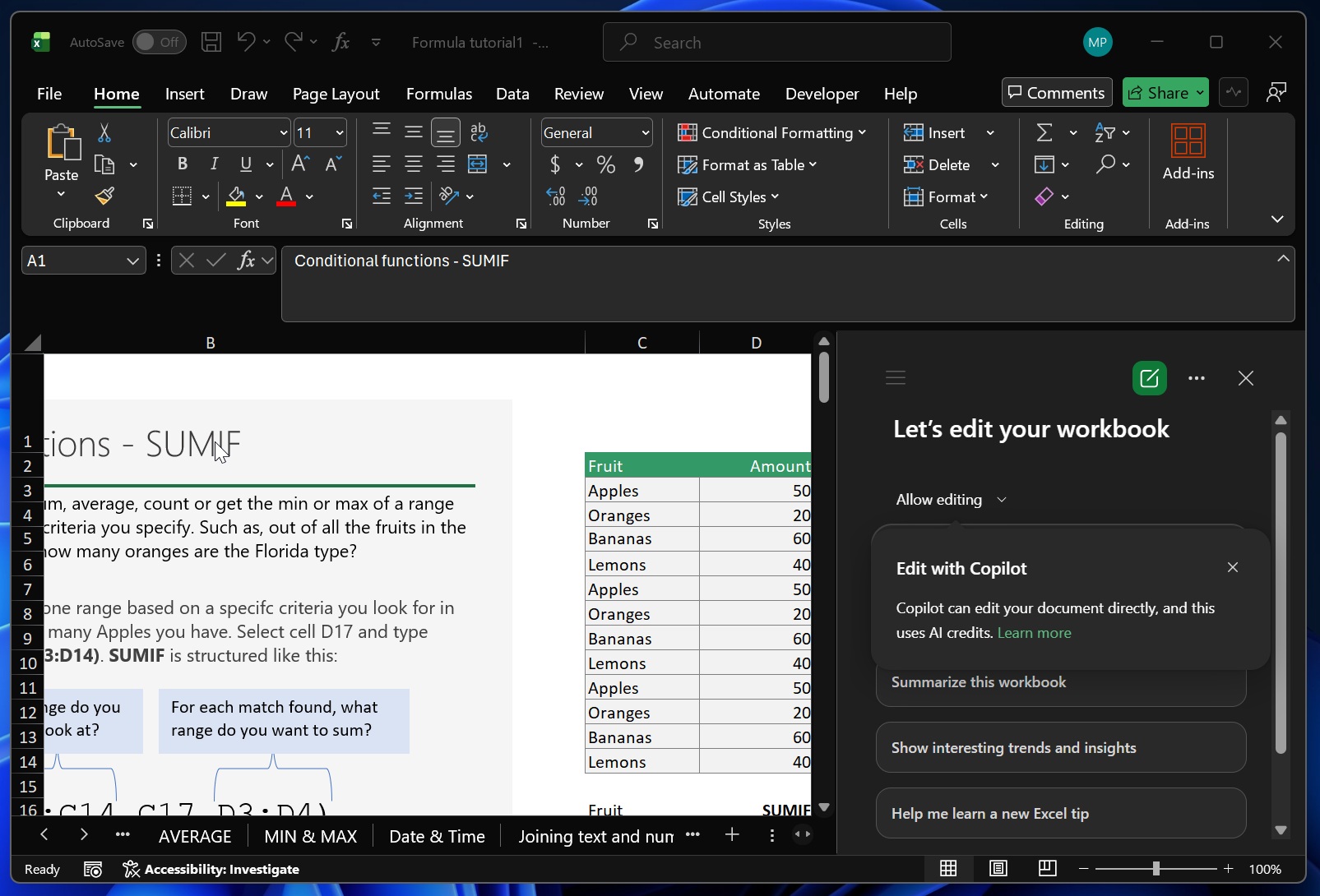Click Decrease Decimal icon
Viewport: 1320px width, 896px height.
click(x=589, y=196)
